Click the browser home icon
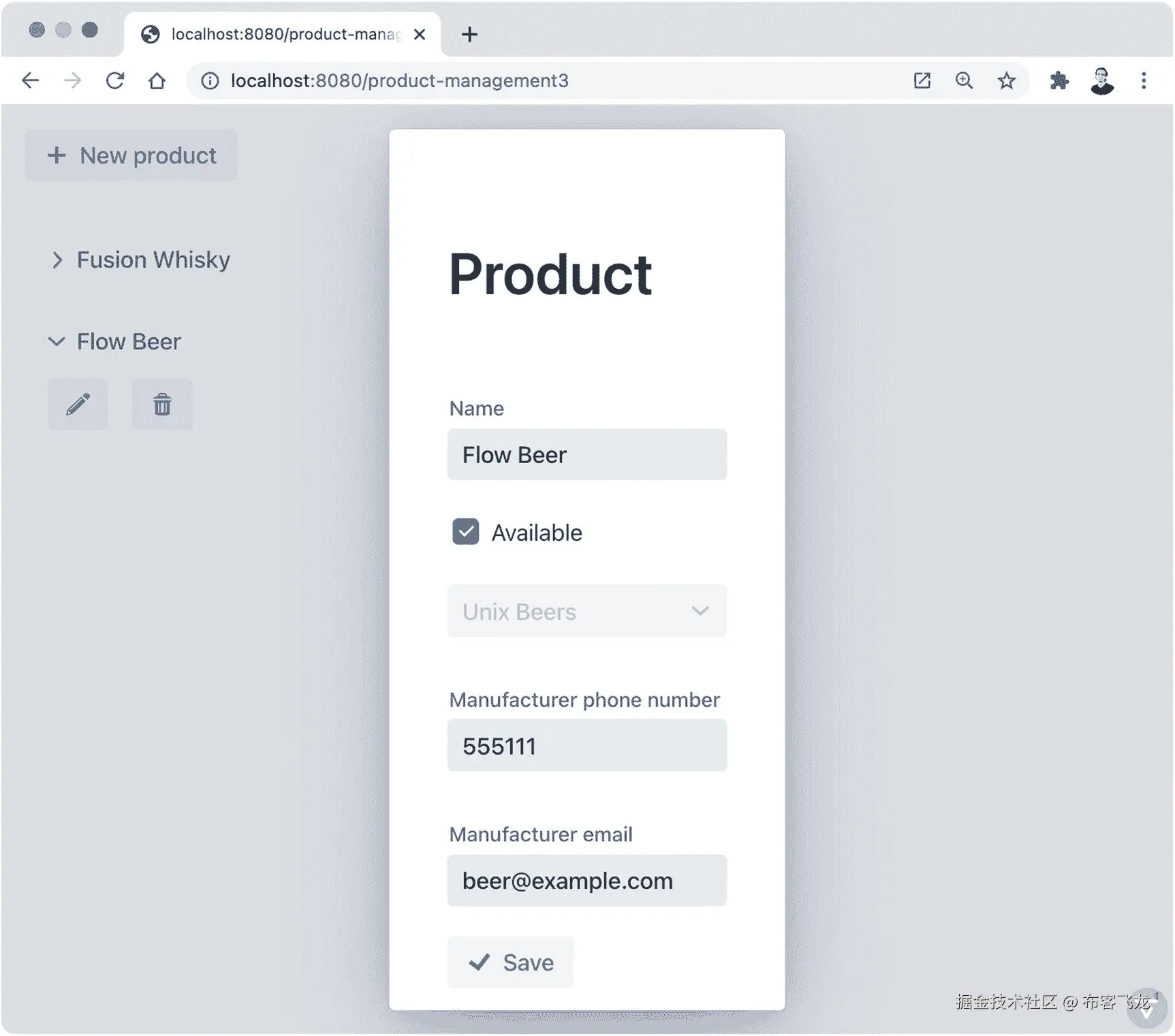The height and width of the screenshot is (1036, 1175). tap(157, 81)
